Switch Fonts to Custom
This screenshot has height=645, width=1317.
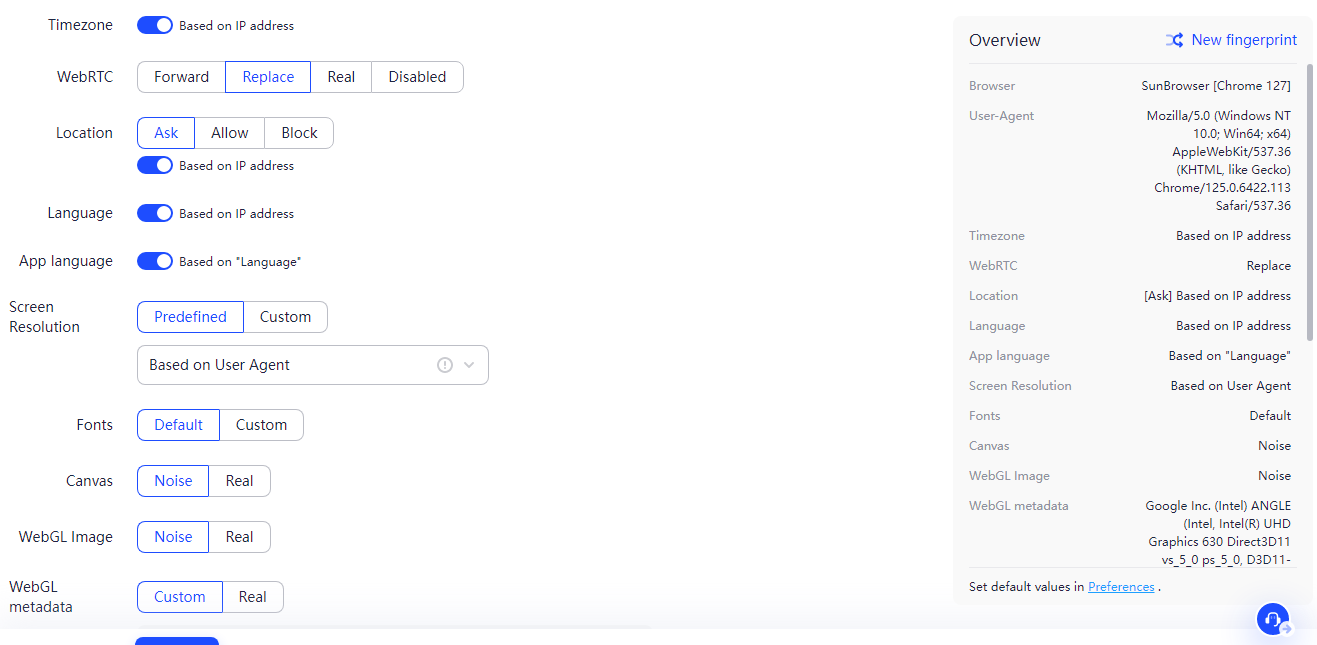[261, 425]
